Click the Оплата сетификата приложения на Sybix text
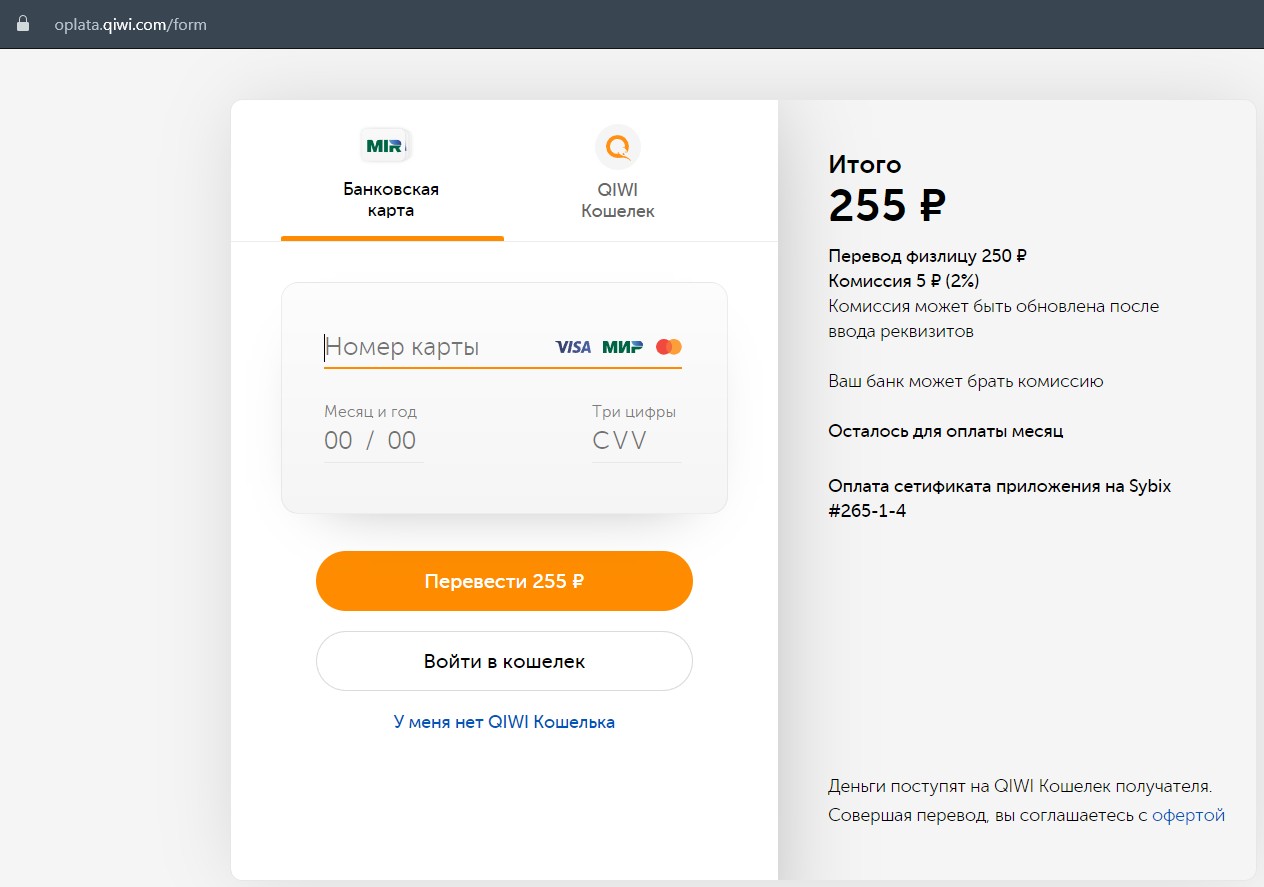This screenshot has width=1264, height=887. coord(999,487)
